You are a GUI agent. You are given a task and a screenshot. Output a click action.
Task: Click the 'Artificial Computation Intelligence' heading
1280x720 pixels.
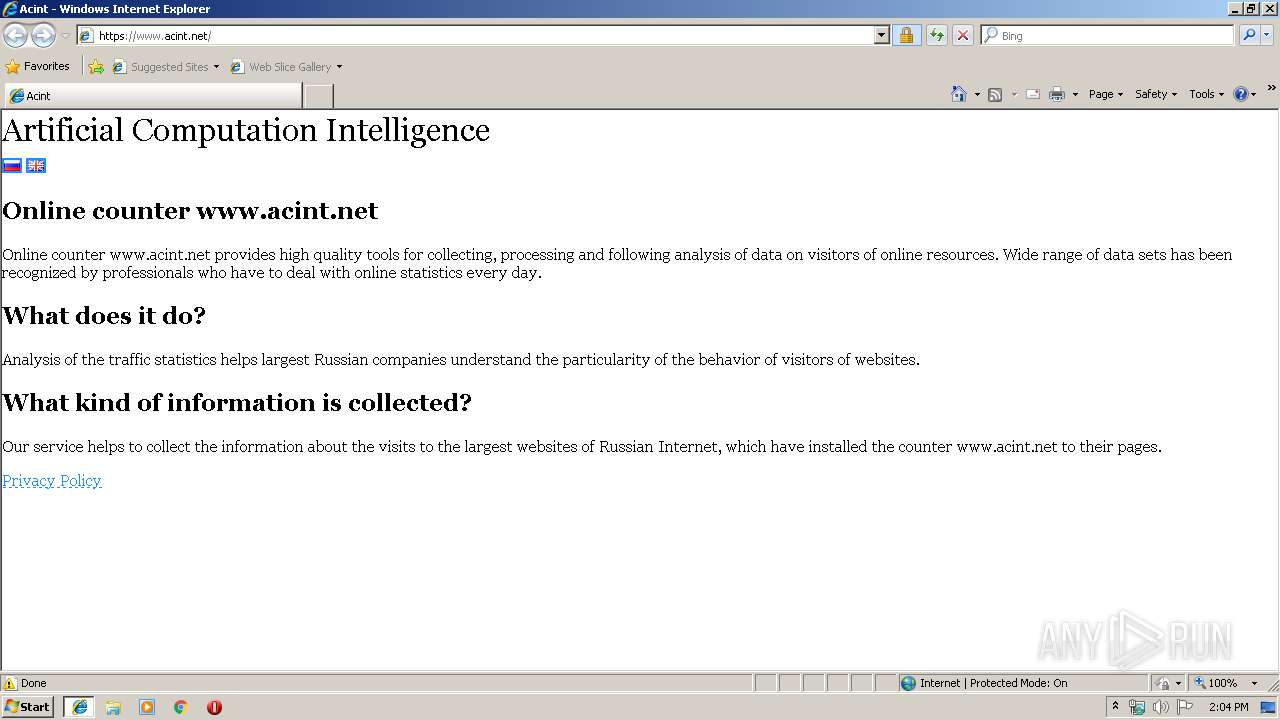tap(246, 131)
